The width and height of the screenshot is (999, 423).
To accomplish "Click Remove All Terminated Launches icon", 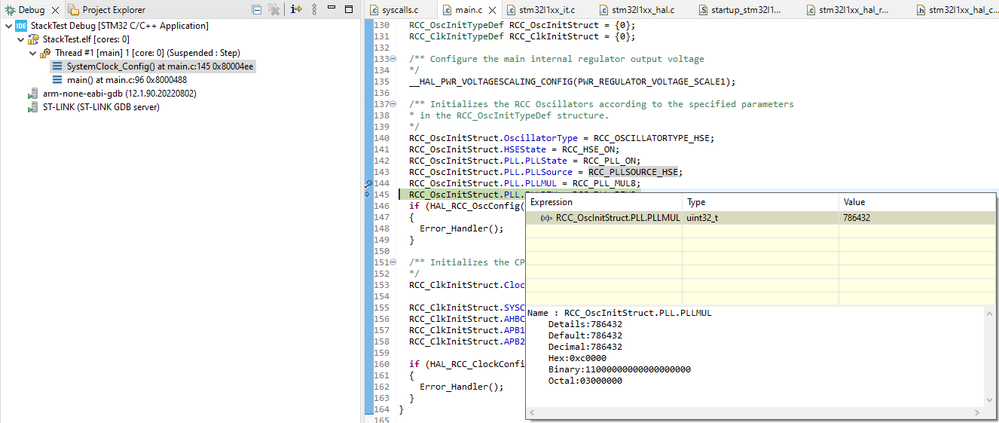I will (x=274, y=10).
